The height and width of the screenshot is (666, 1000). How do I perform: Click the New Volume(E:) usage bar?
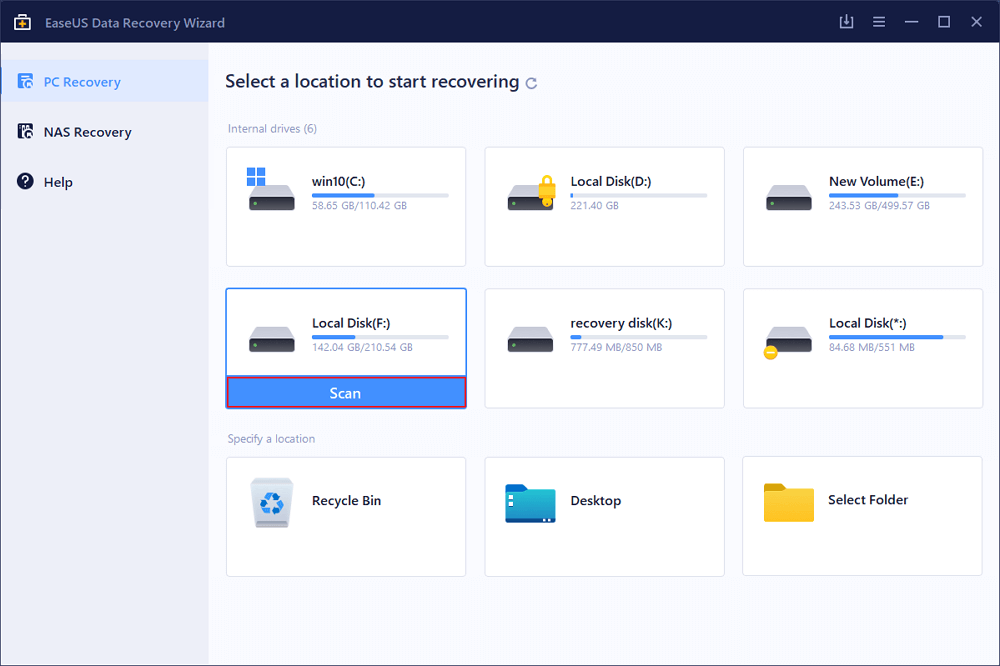pos(897,195)
